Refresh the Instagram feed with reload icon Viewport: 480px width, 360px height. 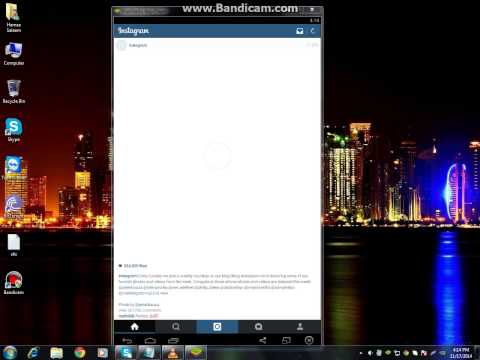[x=313, y=31]
